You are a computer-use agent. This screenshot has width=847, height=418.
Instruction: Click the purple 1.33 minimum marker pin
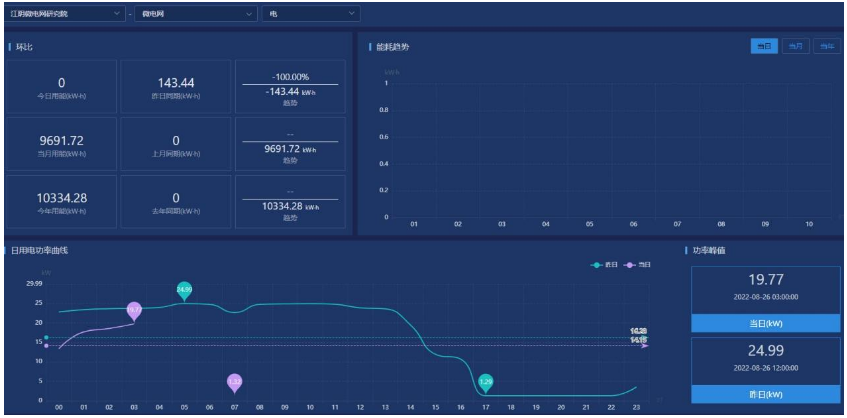click(234, 382)
